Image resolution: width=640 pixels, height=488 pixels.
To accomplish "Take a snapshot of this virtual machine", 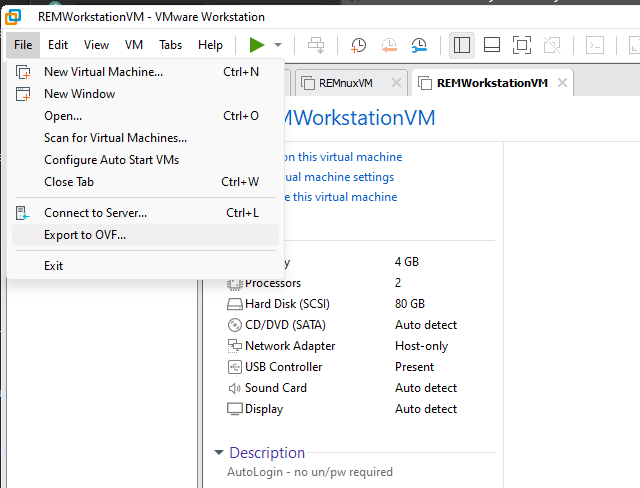I will point(358,45).
